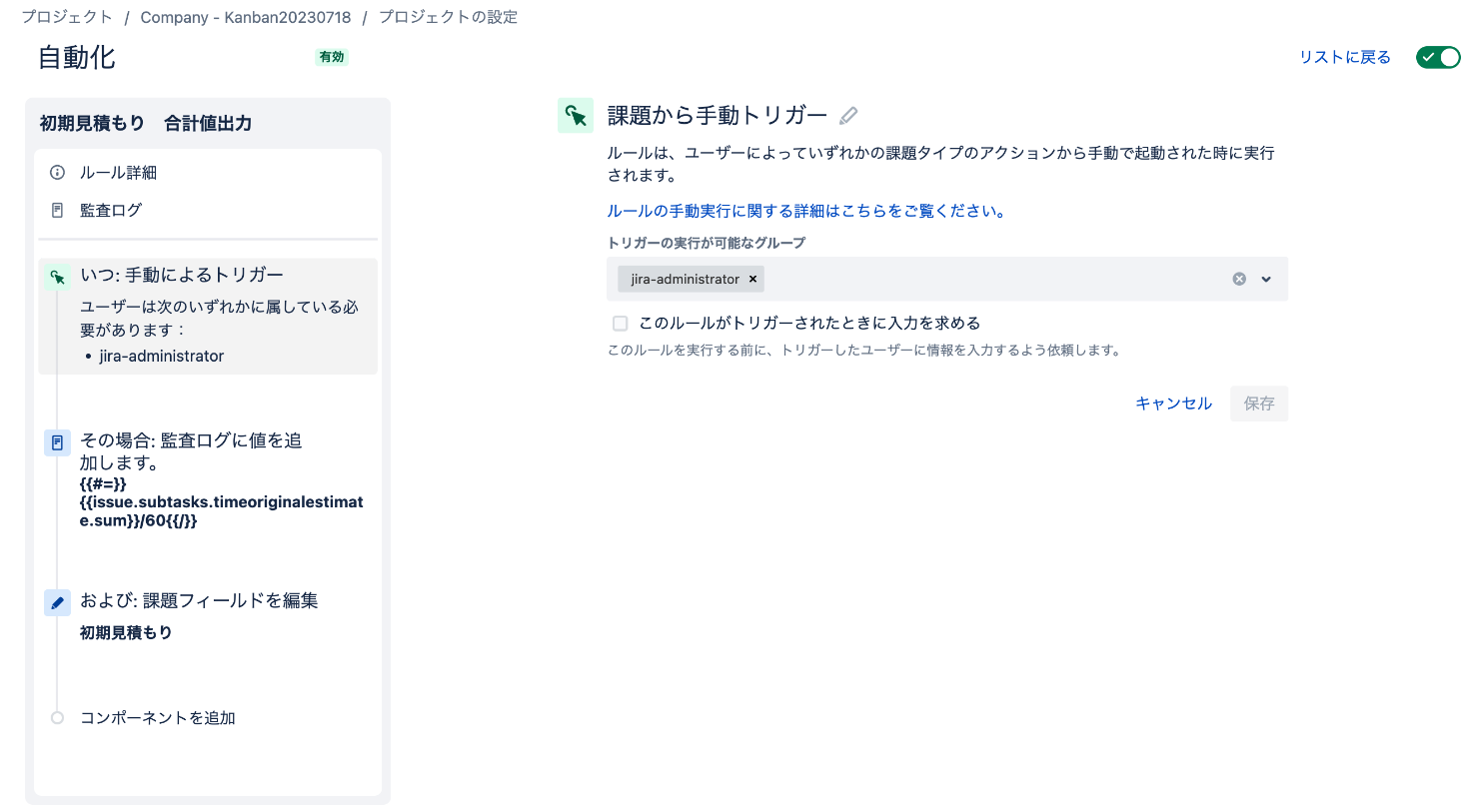Click リストに戻る link
Viewport: 1479px width, 812px height.
point(1345,57)
